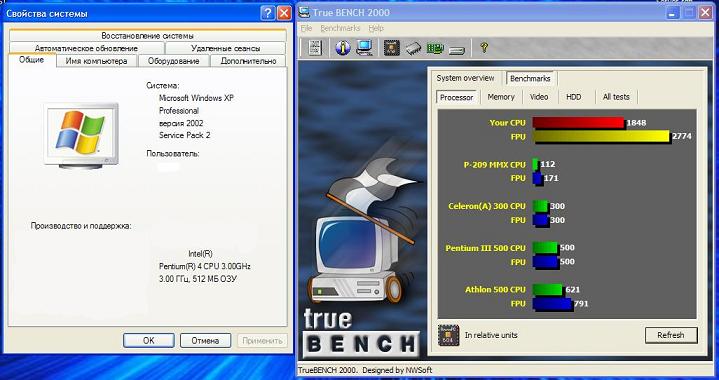Open the Benchmarks menu
The width and height of the screenshot is (719, 380).
[x=340, y=28]
